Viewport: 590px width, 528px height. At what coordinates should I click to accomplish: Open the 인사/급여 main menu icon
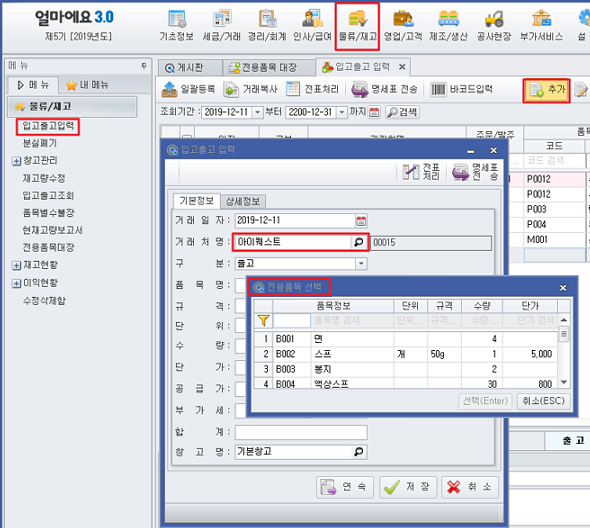(312, 25)
